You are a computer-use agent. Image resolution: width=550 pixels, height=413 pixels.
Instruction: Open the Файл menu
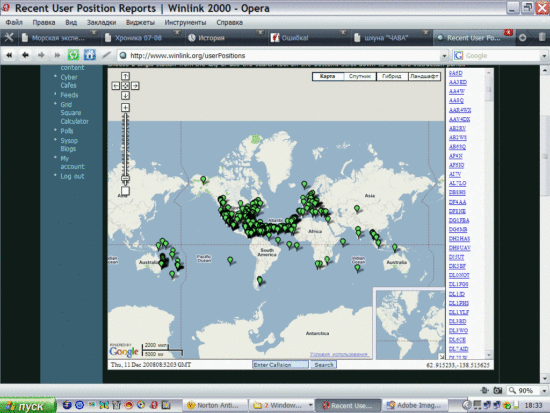14,22
